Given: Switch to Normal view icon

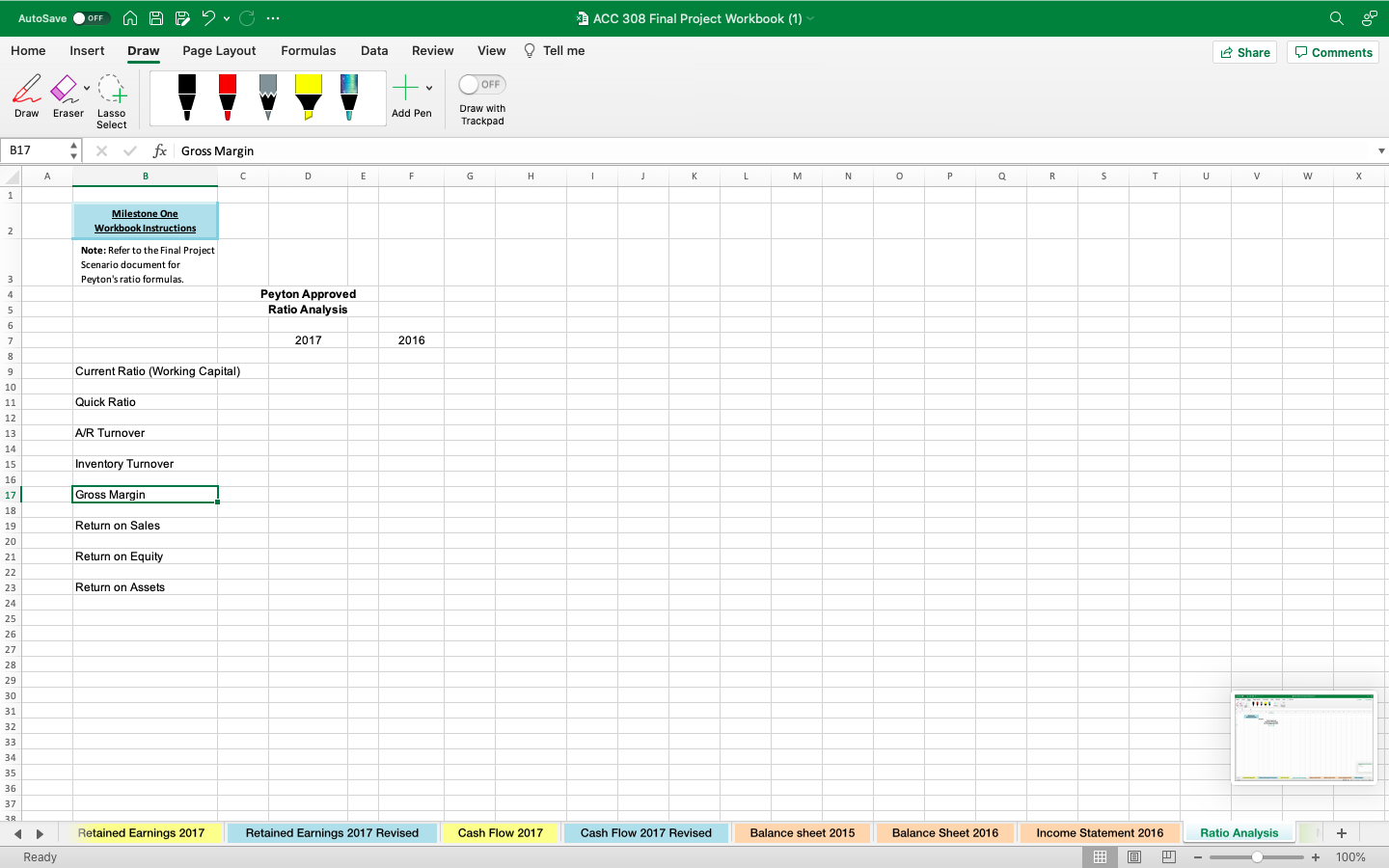Looking at the screenshot, I should pyautogui.click(x=1100, y=856).
